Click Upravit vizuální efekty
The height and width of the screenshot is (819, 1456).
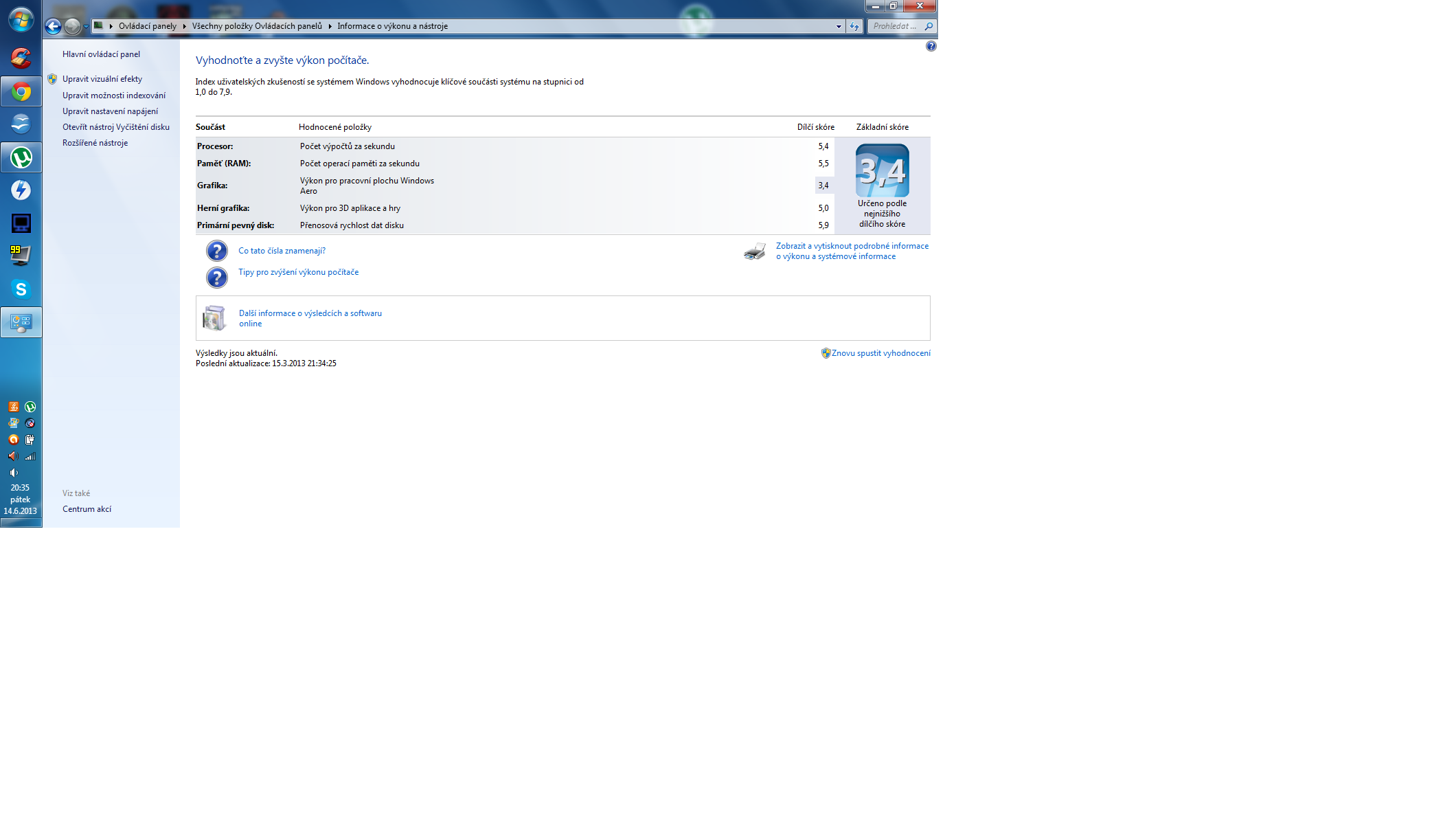(x=102, y=79)
